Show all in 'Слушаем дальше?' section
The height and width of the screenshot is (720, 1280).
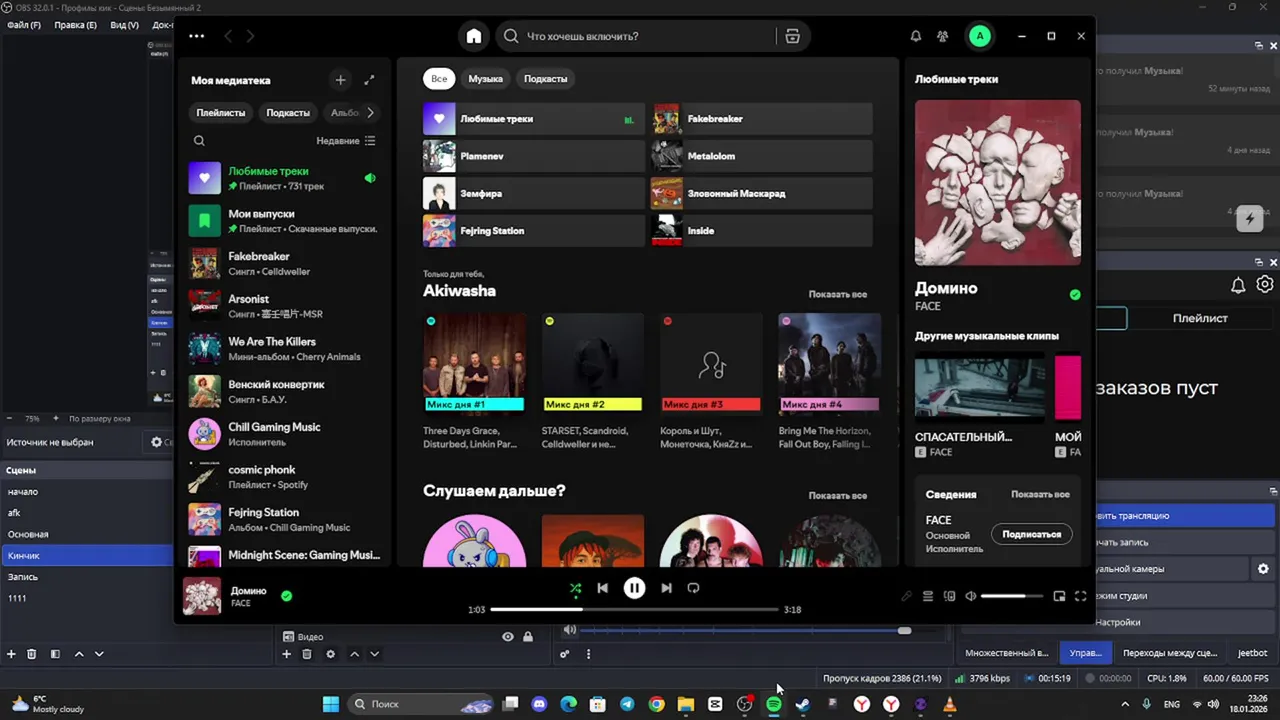[x=838, y=495]
